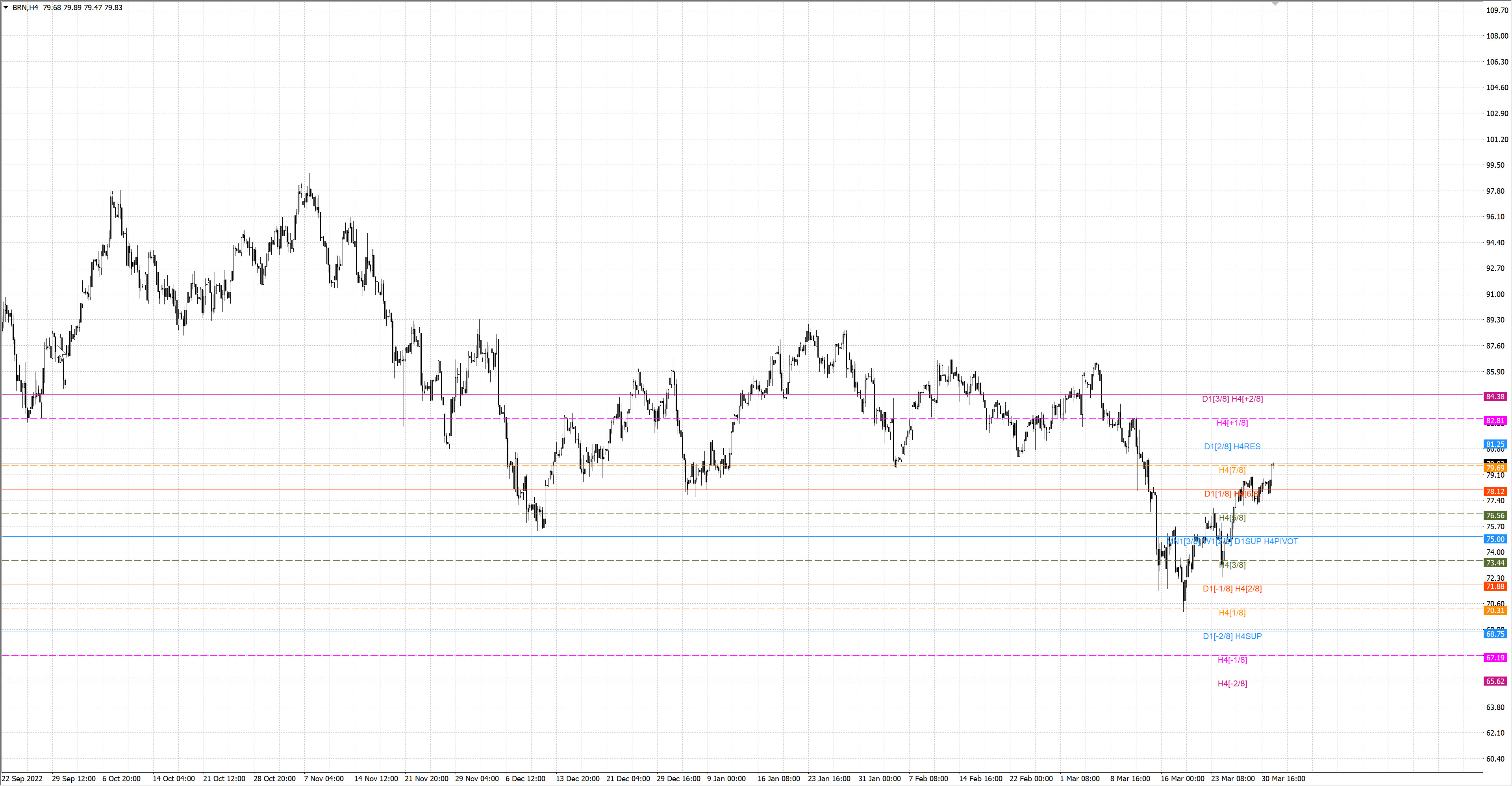Select the D1[2/8] H4RES level label

tap(1232, 447)
